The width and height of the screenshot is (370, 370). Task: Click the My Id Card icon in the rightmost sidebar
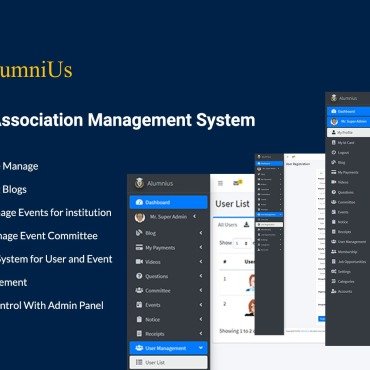(333, 142)
